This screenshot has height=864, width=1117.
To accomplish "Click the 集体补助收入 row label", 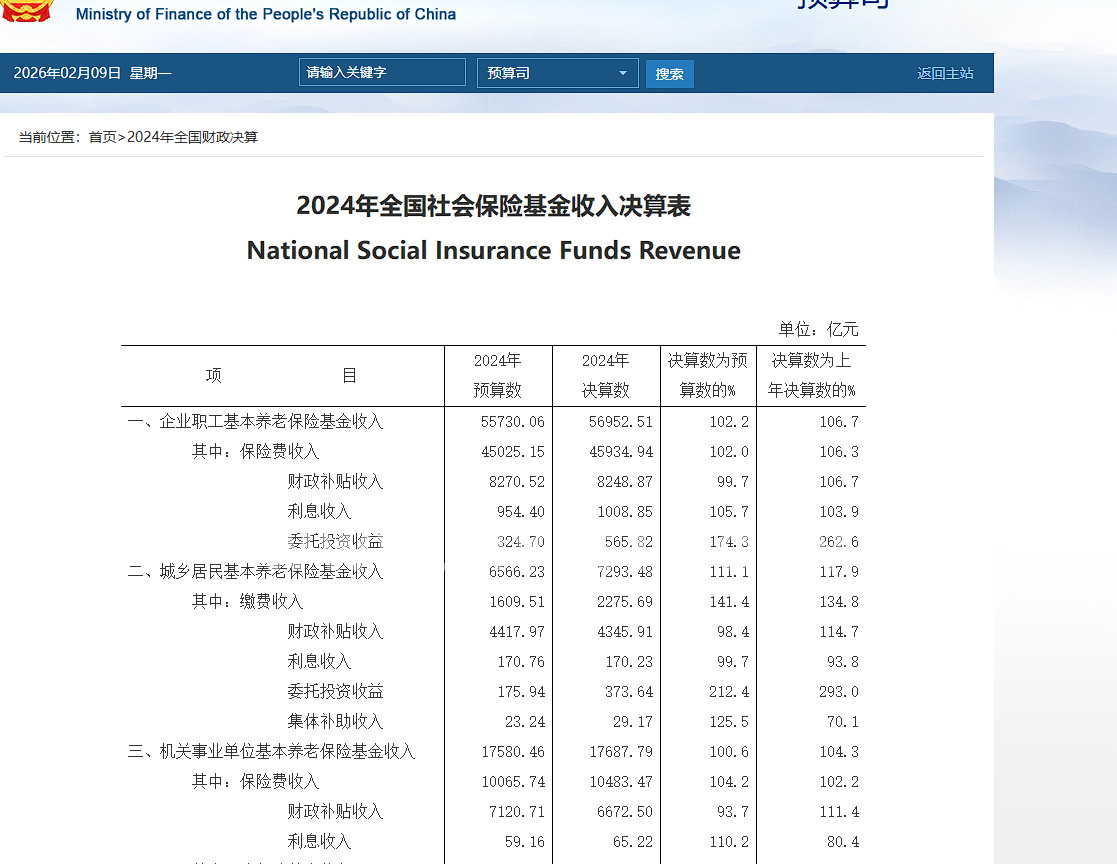I will [x=335, y=722].
